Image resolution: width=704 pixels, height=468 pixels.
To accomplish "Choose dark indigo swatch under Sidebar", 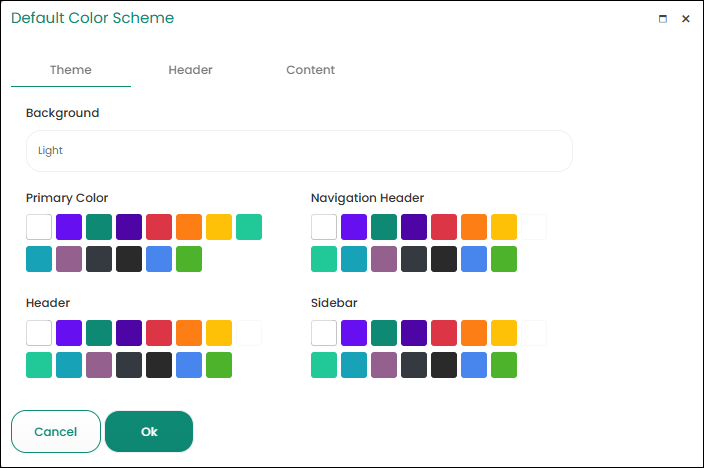I will pos(414,333).
